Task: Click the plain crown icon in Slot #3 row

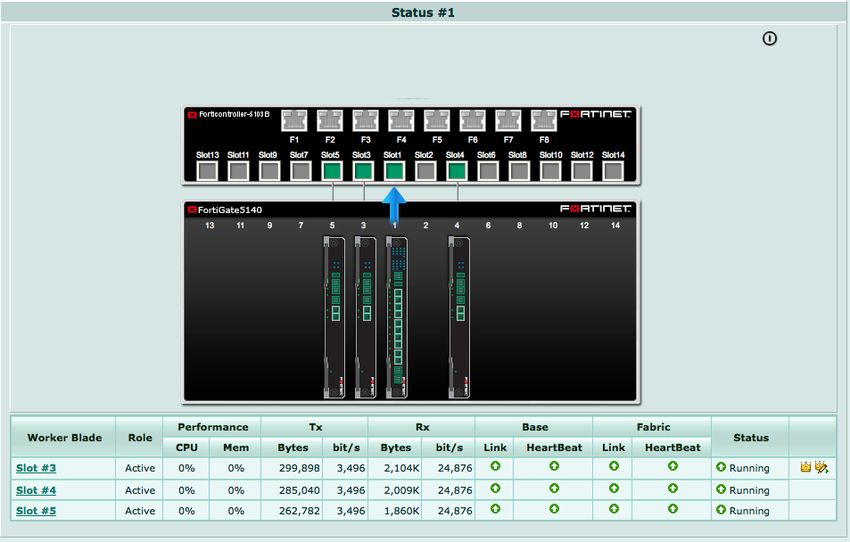Action: 806,467
